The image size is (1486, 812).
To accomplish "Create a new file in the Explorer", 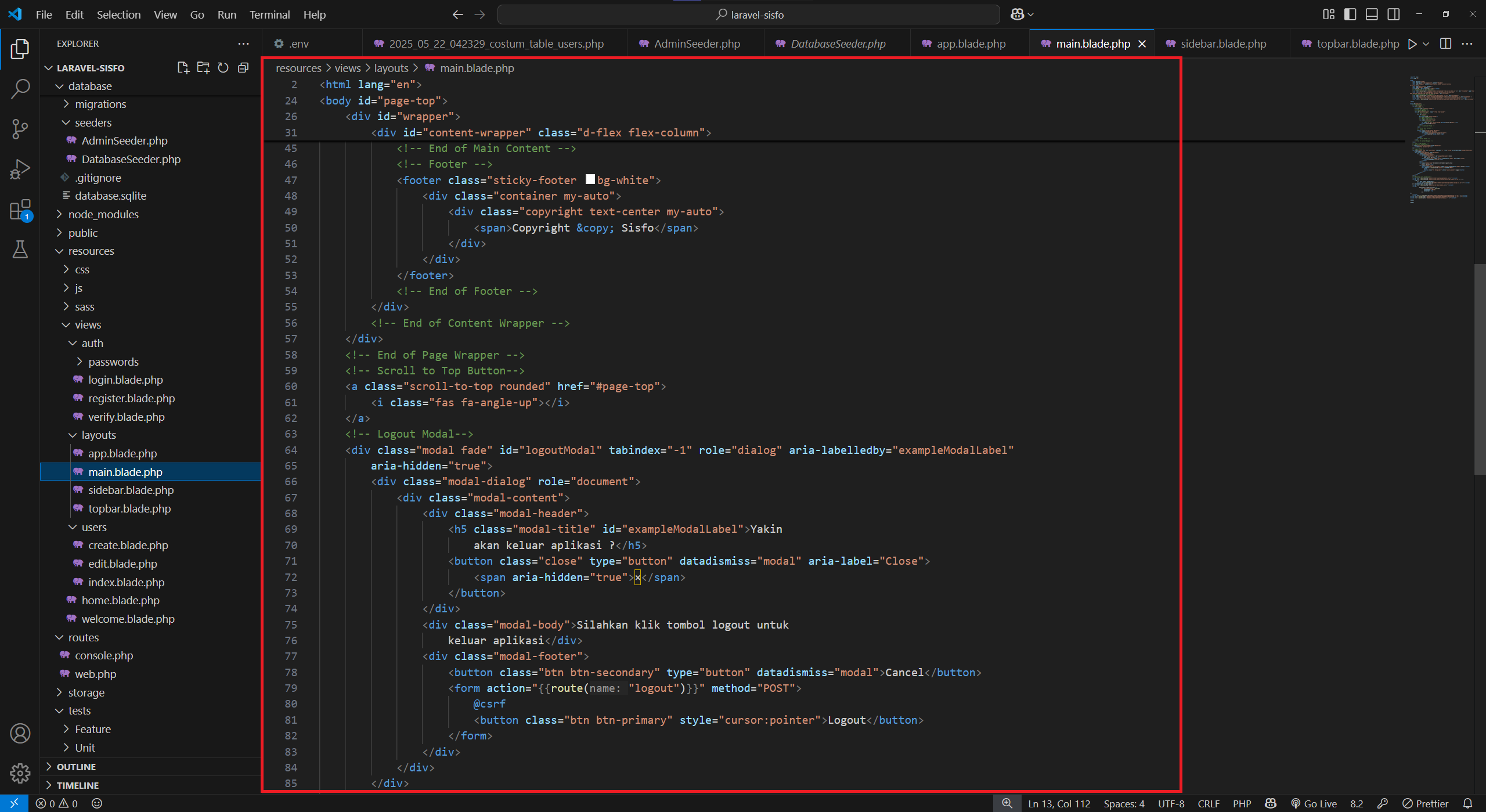I will 183,67.
